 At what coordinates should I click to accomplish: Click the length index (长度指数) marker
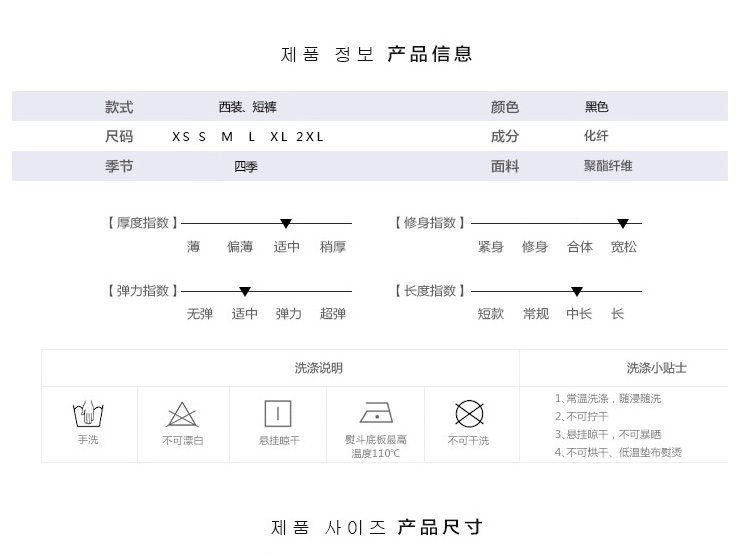pyautogui.click(x=577, y=292)
